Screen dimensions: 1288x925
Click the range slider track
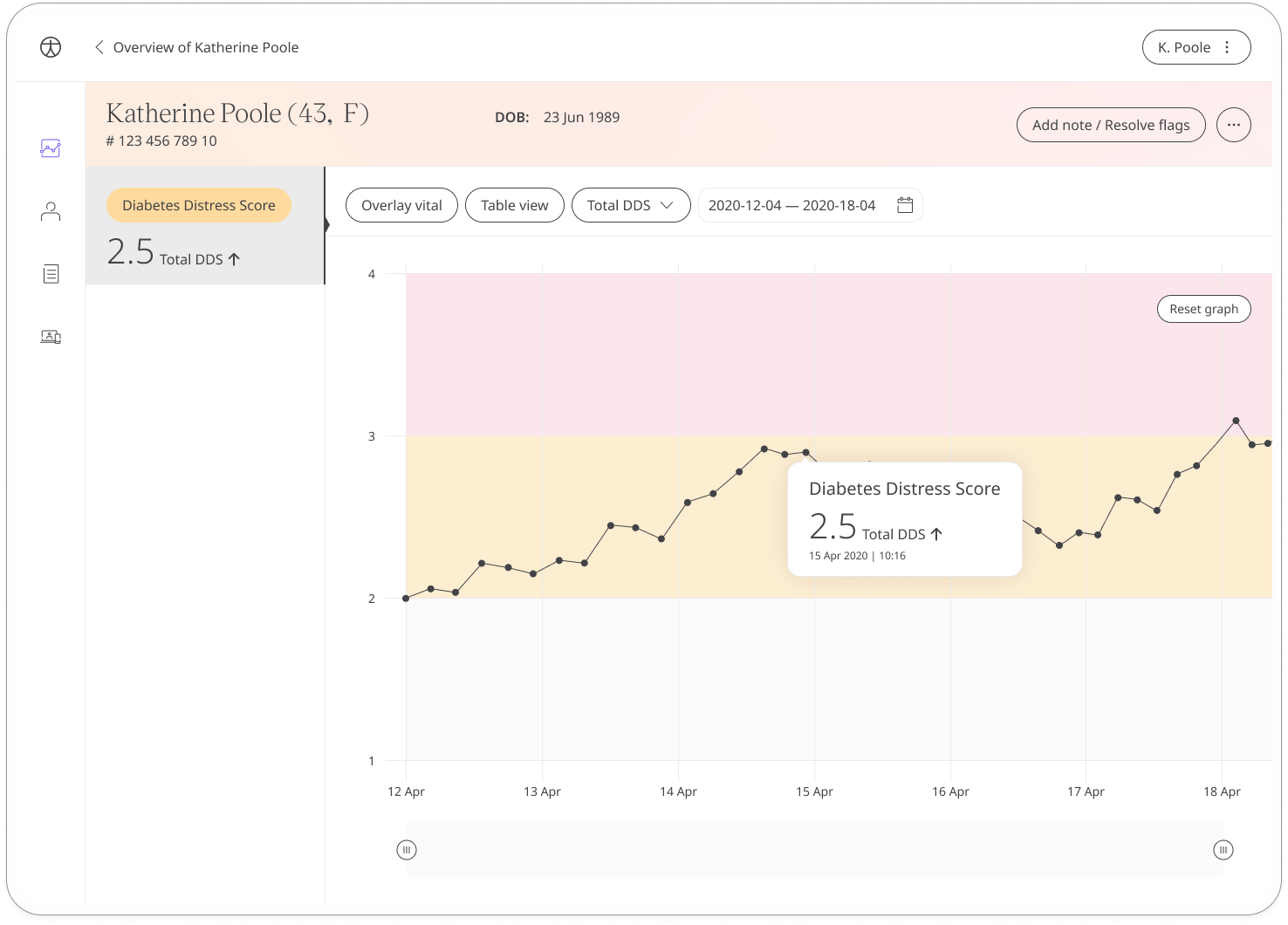tap(815, 850)
